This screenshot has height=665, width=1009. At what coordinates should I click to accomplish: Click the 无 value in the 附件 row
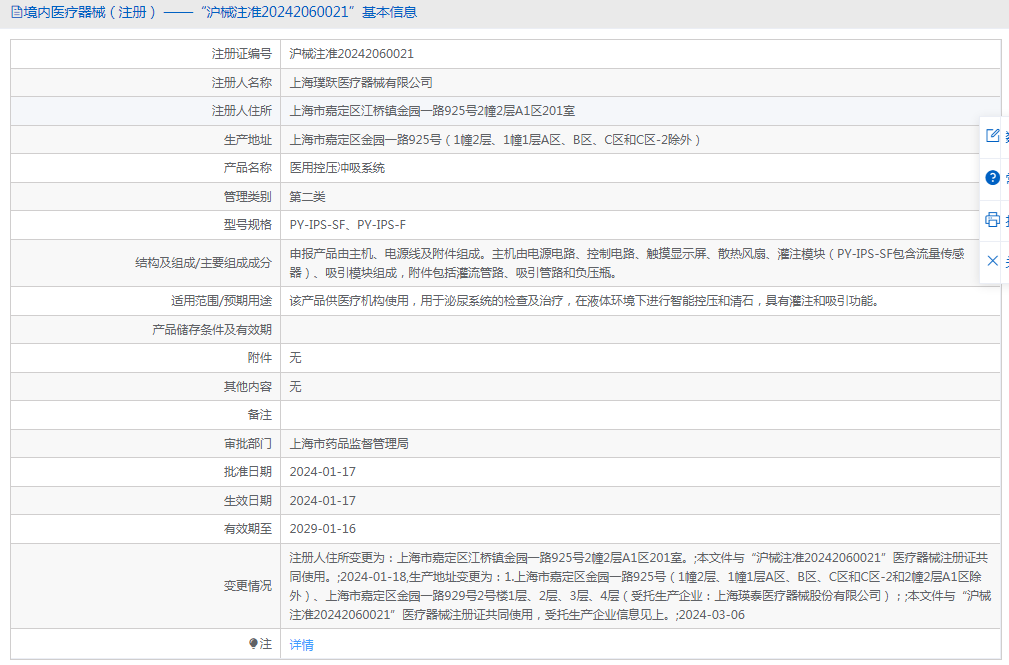click(x=295, y=358)
